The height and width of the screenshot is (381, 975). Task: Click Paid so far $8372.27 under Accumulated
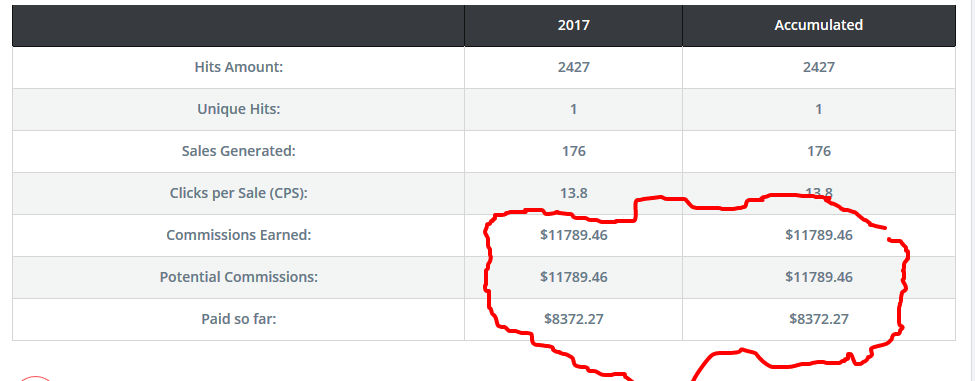818,319
